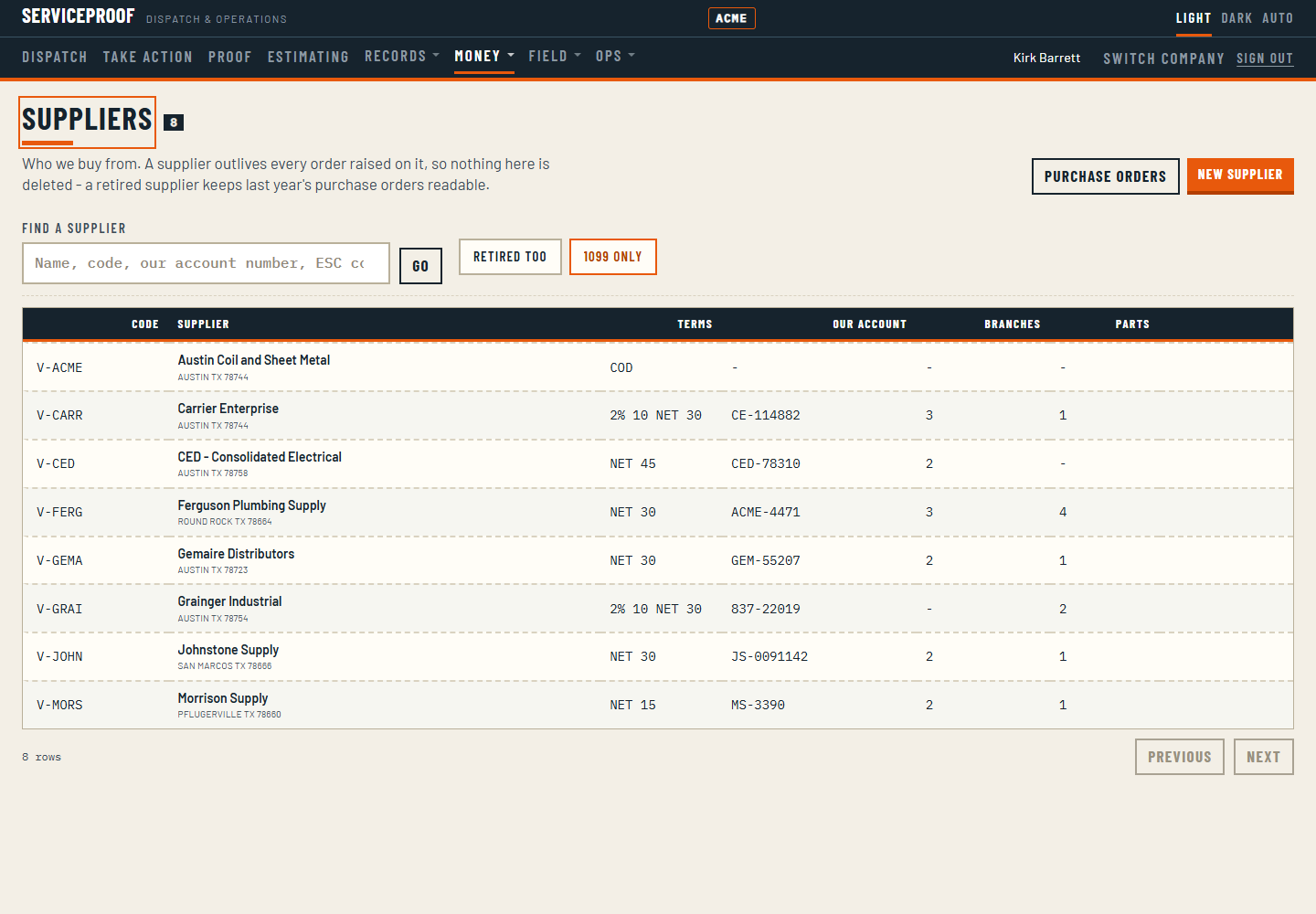Toggle the Retired Too filter
Screen dimensions: 1316x914
tap(510, 257)
